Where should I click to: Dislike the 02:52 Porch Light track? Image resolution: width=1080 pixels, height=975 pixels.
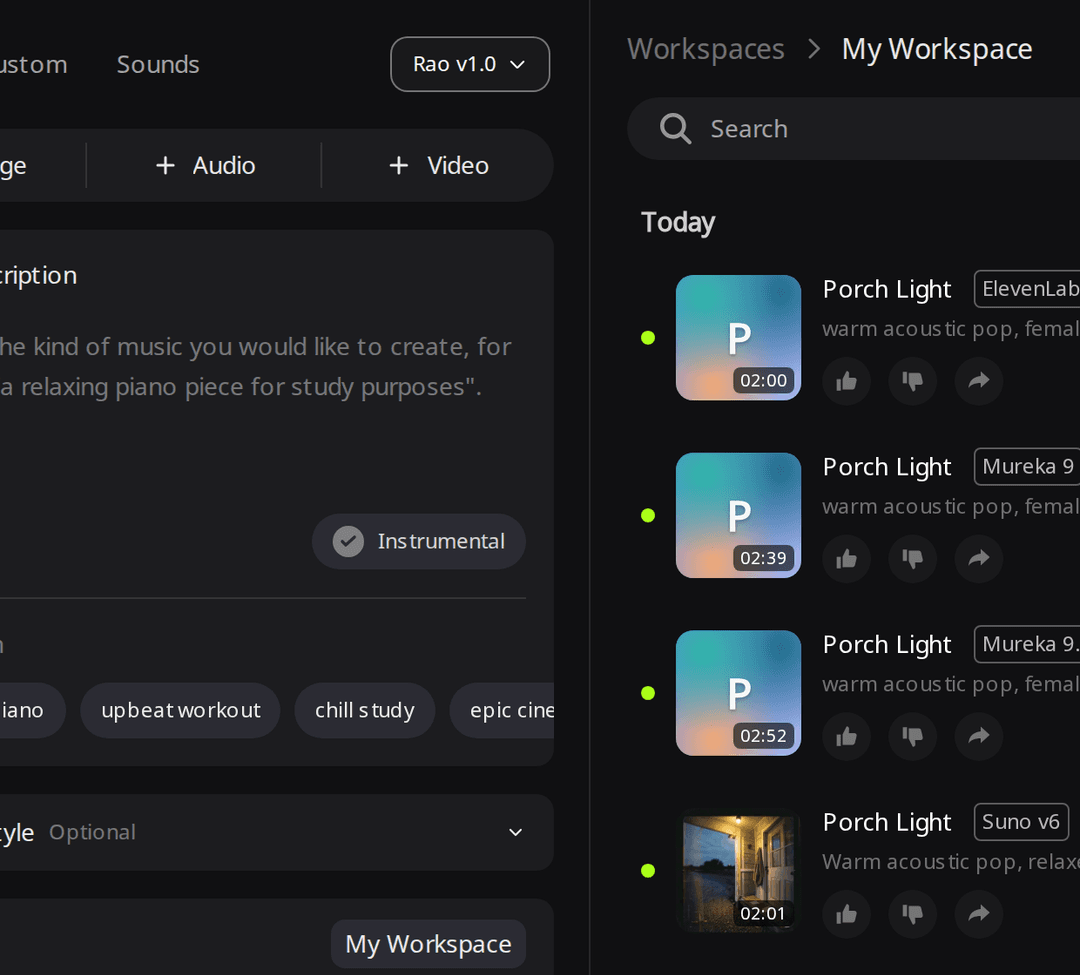pos(913,736)
